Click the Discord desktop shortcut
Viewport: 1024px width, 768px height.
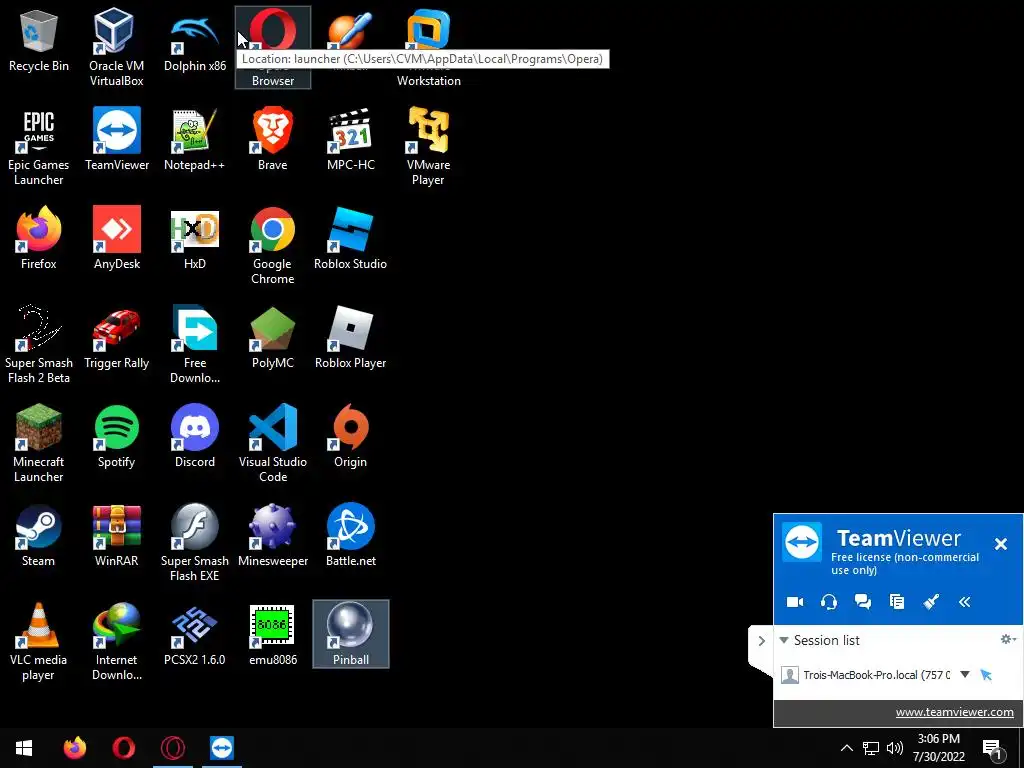pos(195,437)
